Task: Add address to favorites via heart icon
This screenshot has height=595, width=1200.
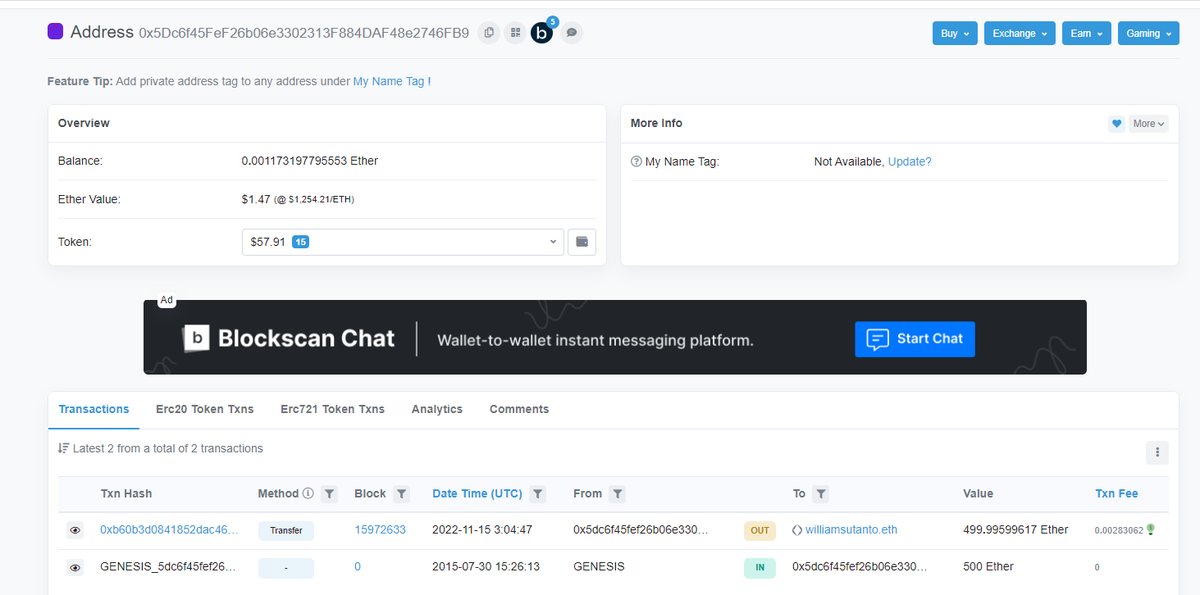Action: pos(1116,124)
